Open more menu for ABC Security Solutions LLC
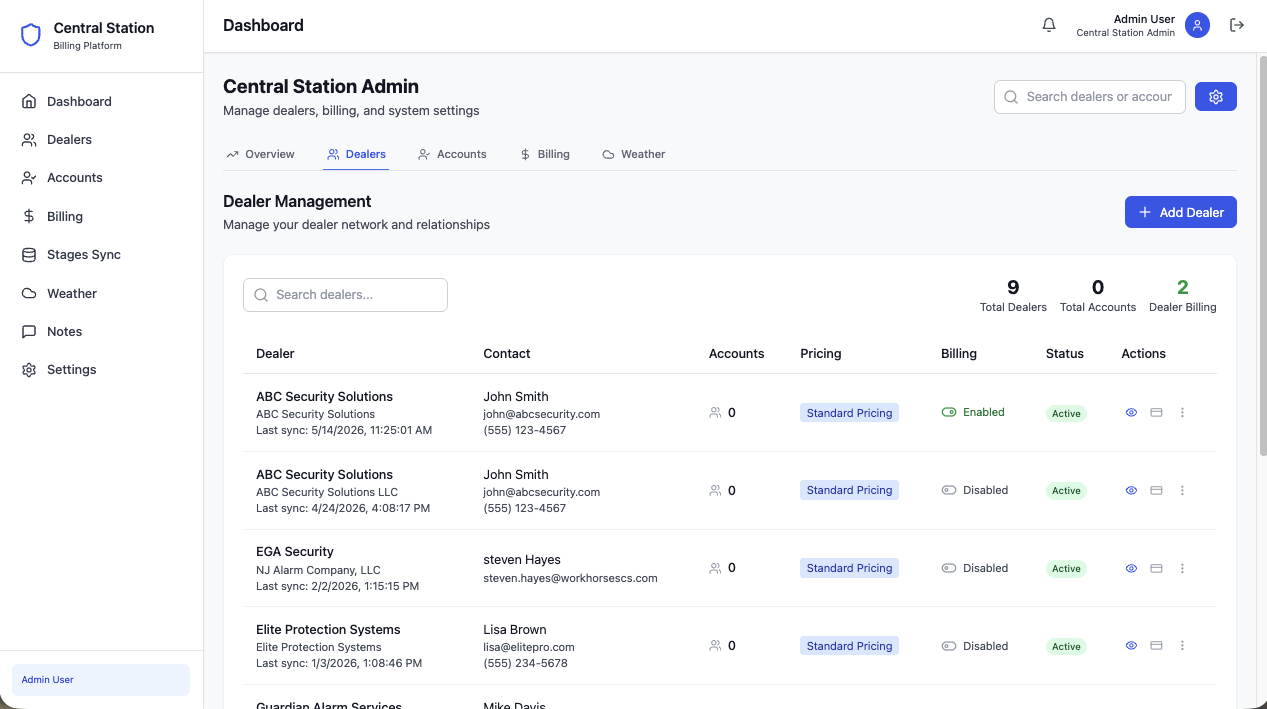 [x=1182, y=490]
